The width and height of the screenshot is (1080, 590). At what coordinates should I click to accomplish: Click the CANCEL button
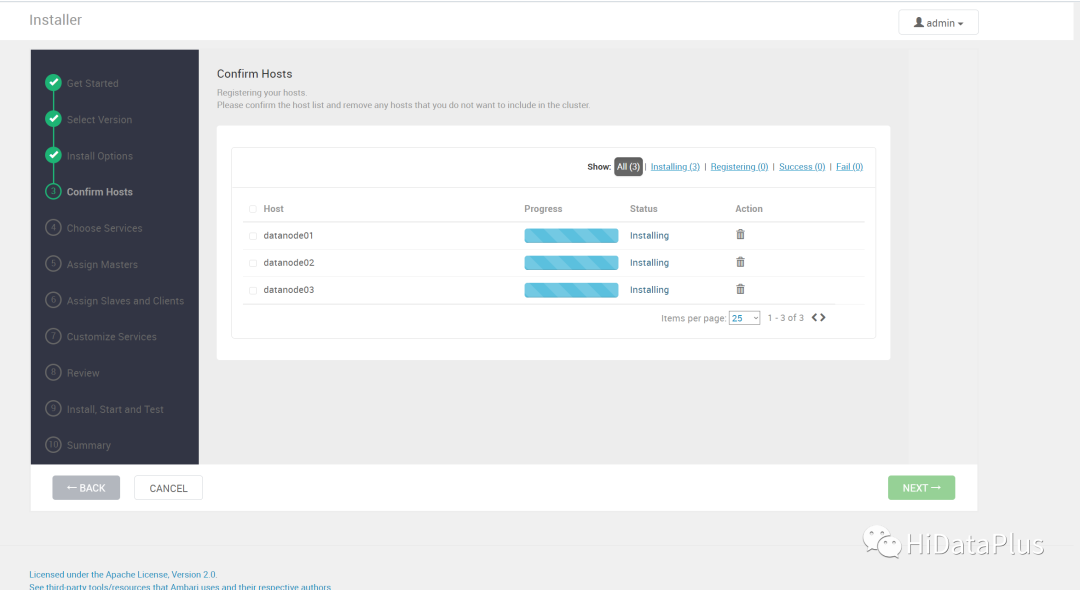click(168, 488)
